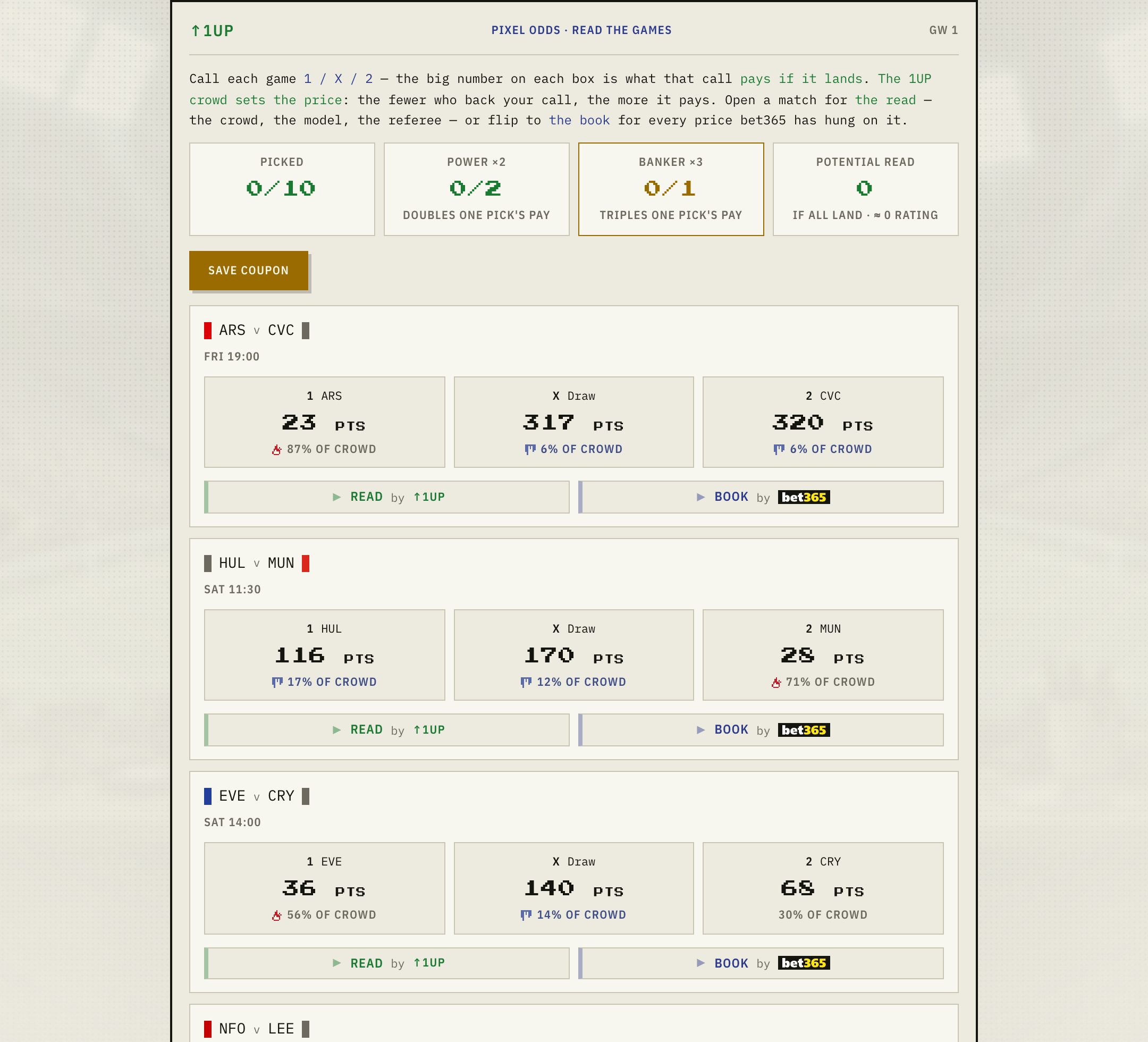This screenshot has width=1148, height=1042.
Task: Pick Draw for 140 pts in EVE v CRY
Action: click(573, 889)
